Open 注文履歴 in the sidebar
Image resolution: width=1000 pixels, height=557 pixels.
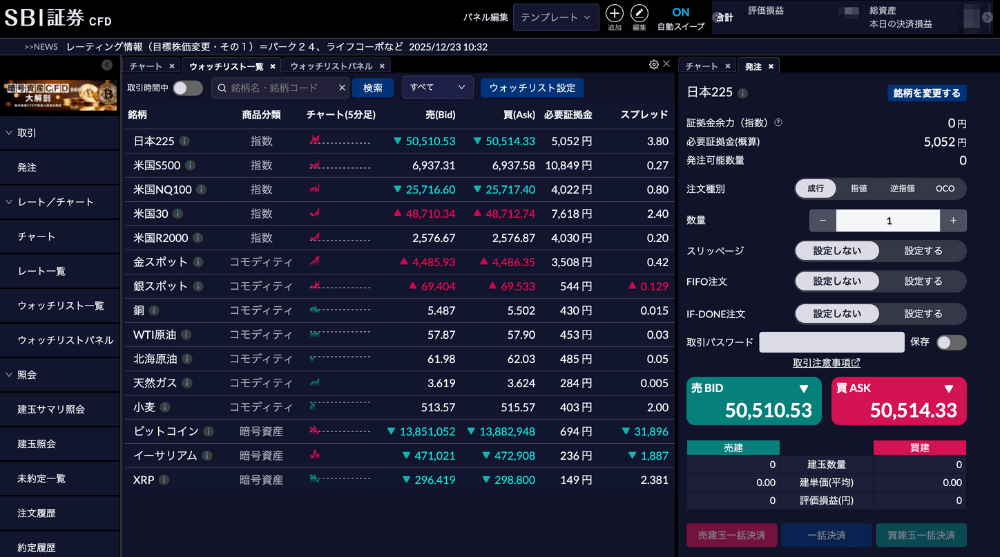click(x=59, y=513)
